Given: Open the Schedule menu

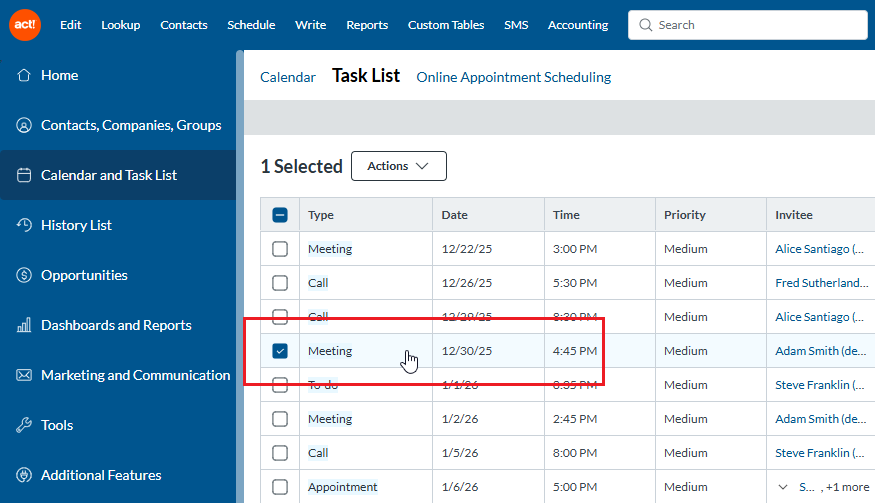Looking at the screenshot, I should 251,25.
